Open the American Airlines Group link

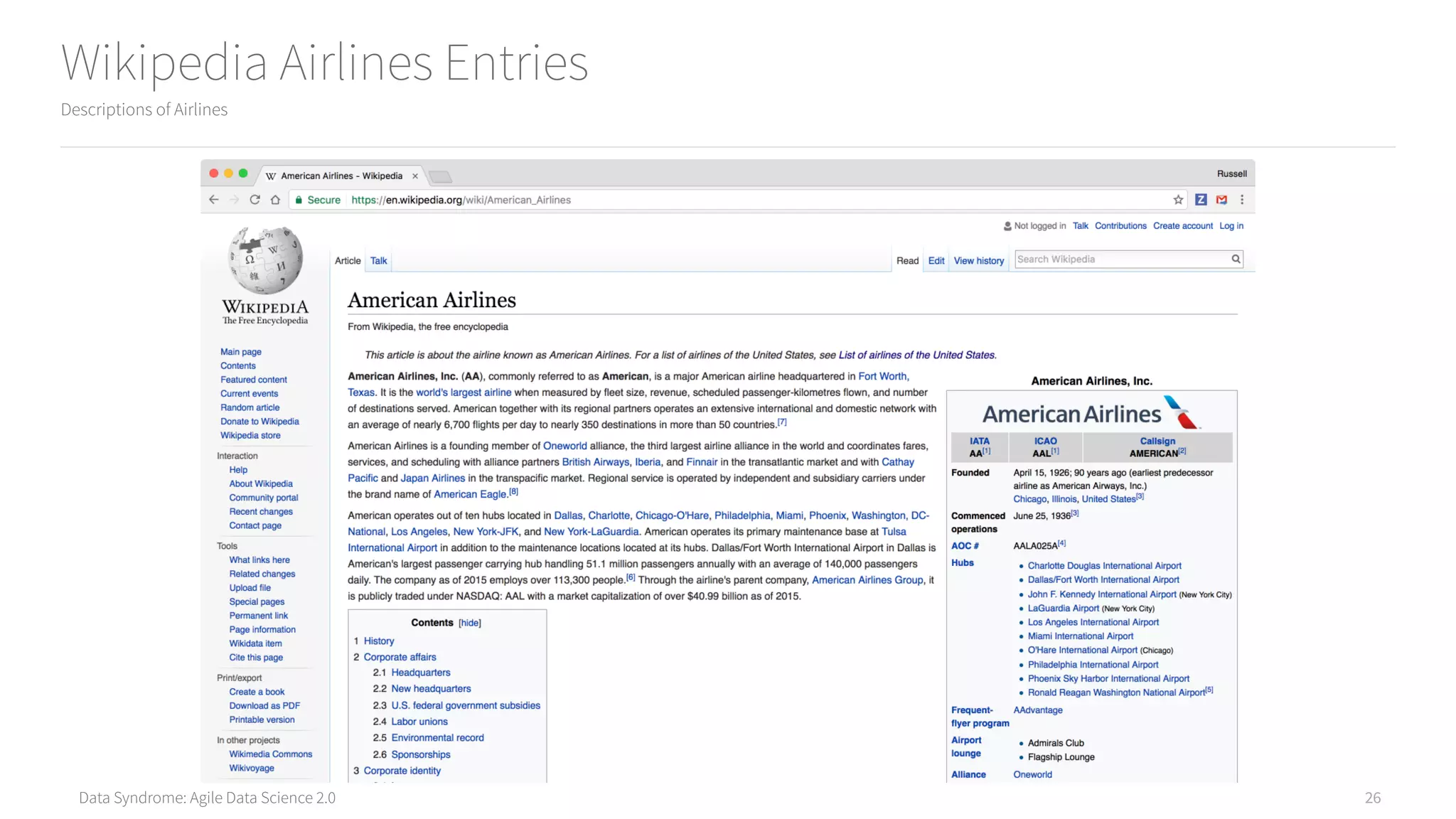coord(867,580)
